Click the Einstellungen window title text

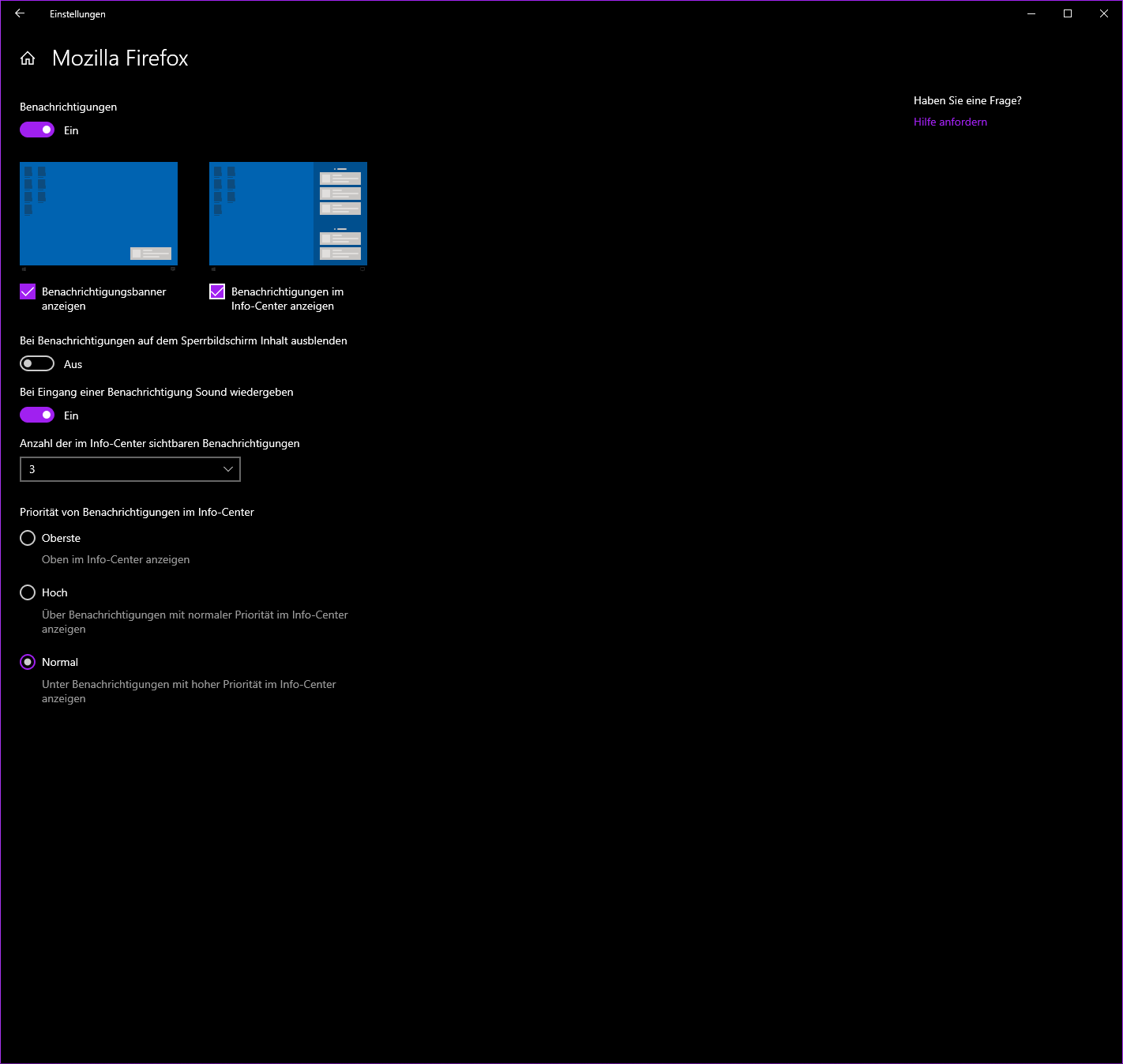[77, 14]
